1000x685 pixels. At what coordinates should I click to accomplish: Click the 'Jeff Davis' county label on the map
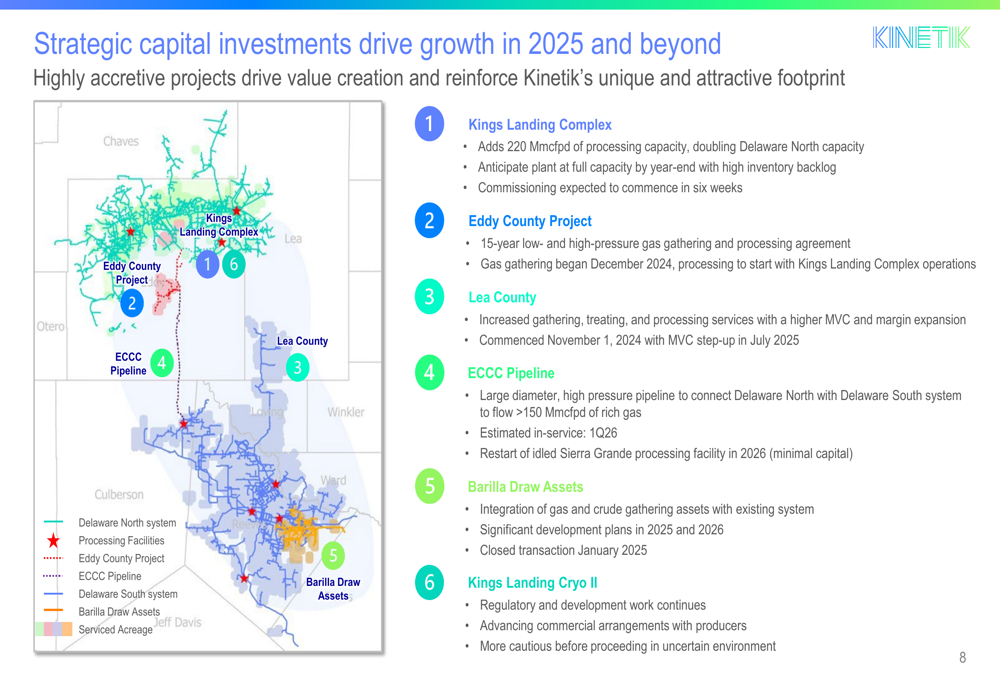(x=177, y=622)
